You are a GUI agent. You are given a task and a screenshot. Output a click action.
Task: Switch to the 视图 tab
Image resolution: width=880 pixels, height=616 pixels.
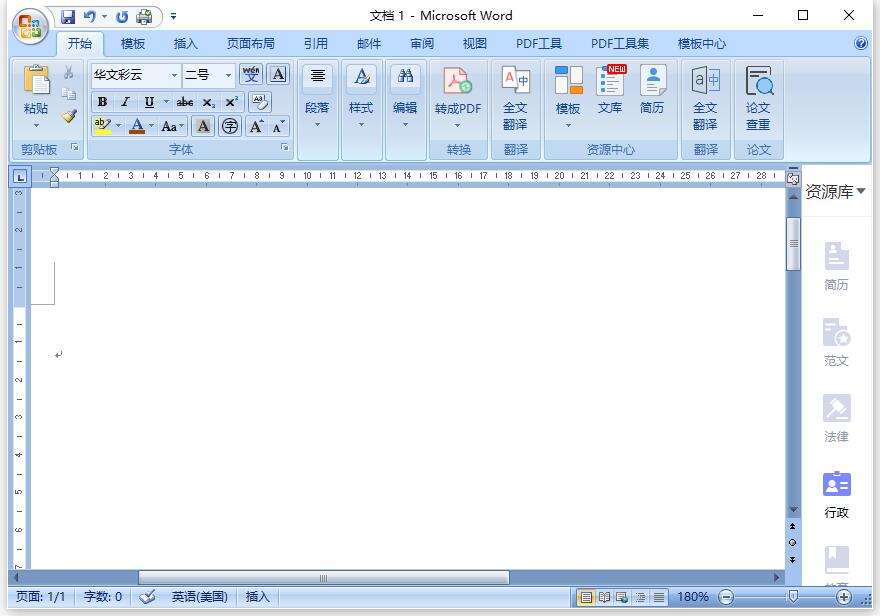(x=474, y=44)
